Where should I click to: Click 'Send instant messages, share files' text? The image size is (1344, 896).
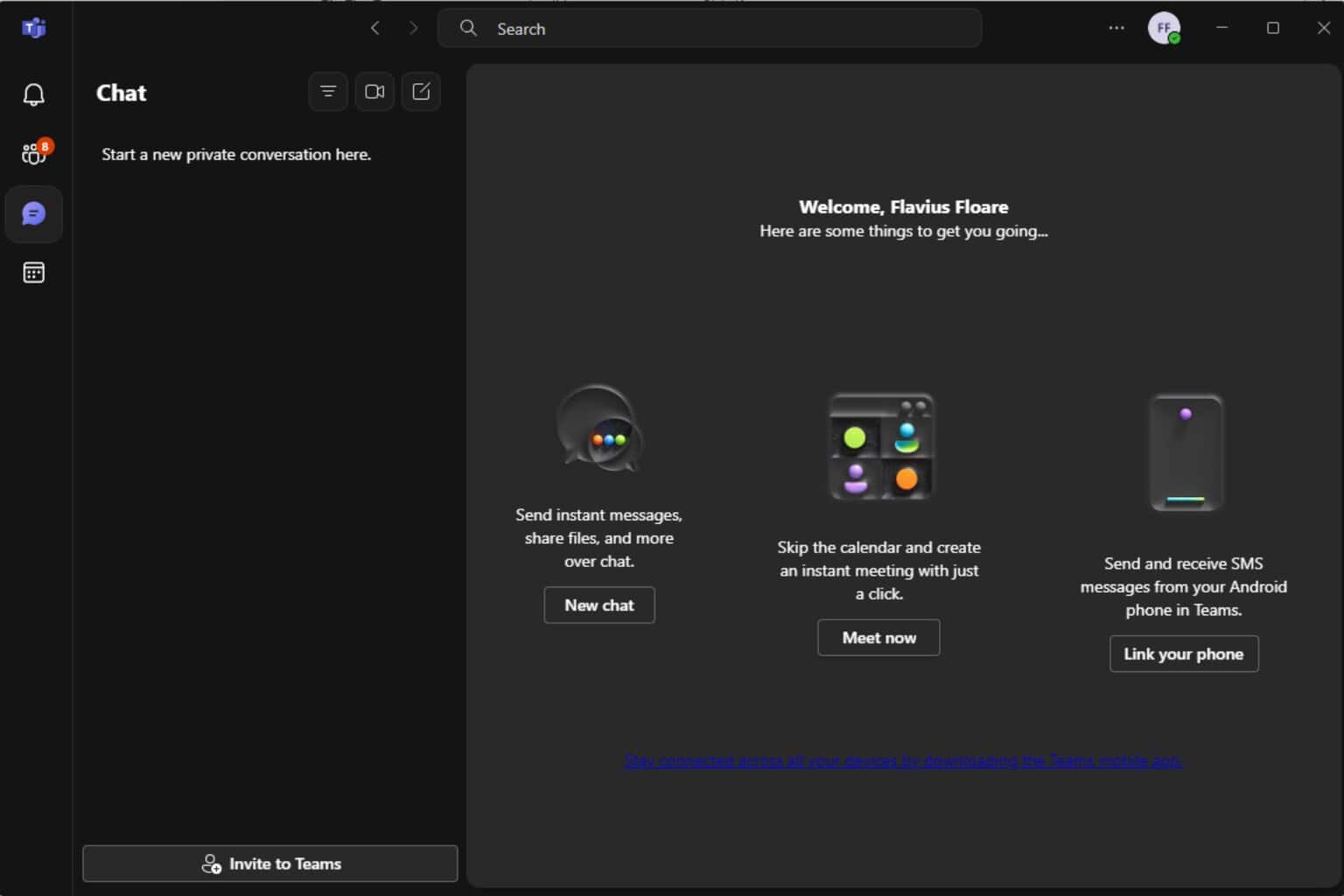click(599, 538)
